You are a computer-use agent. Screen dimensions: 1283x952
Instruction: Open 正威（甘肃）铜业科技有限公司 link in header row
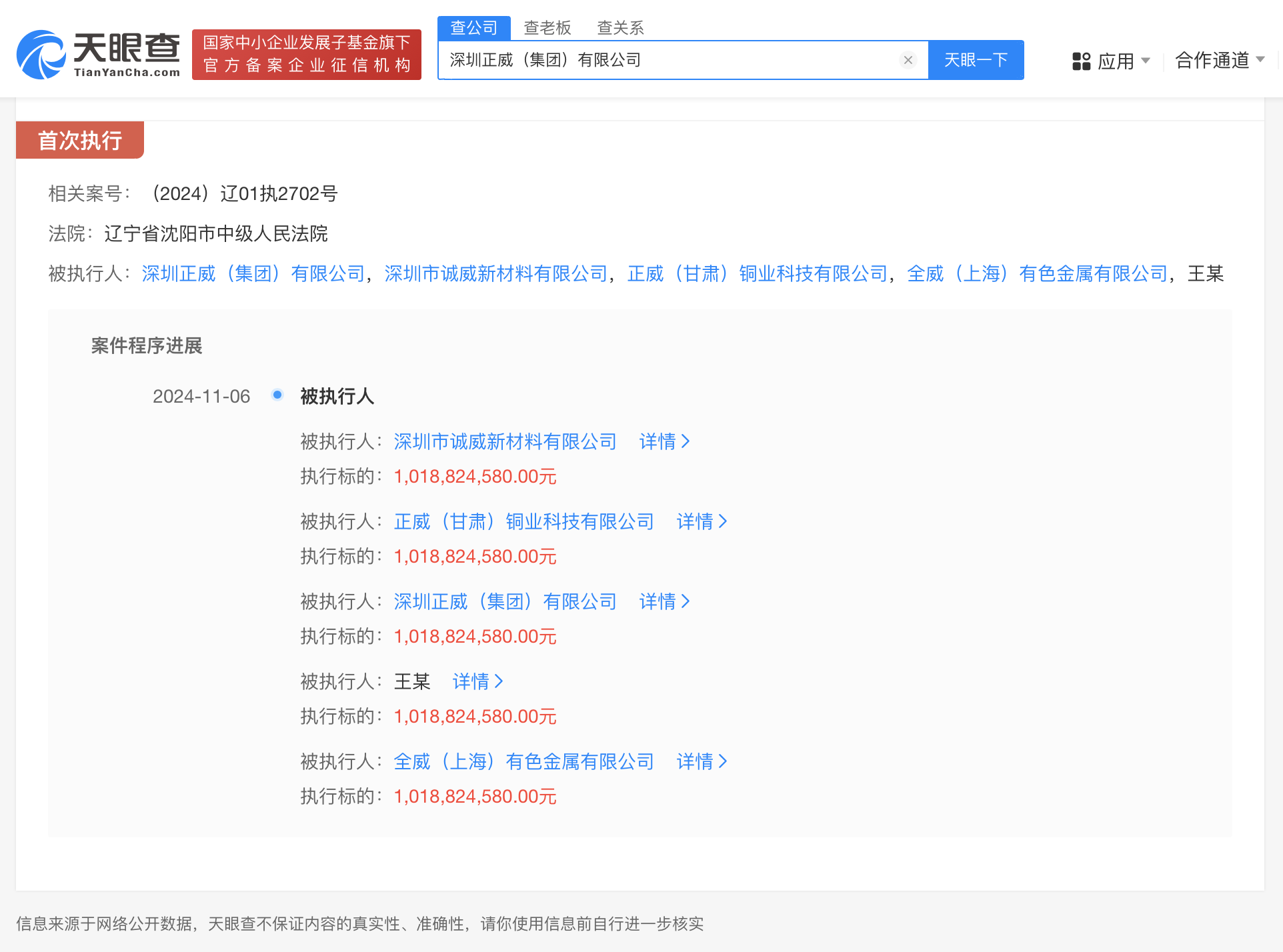click(x=758, y=274)
